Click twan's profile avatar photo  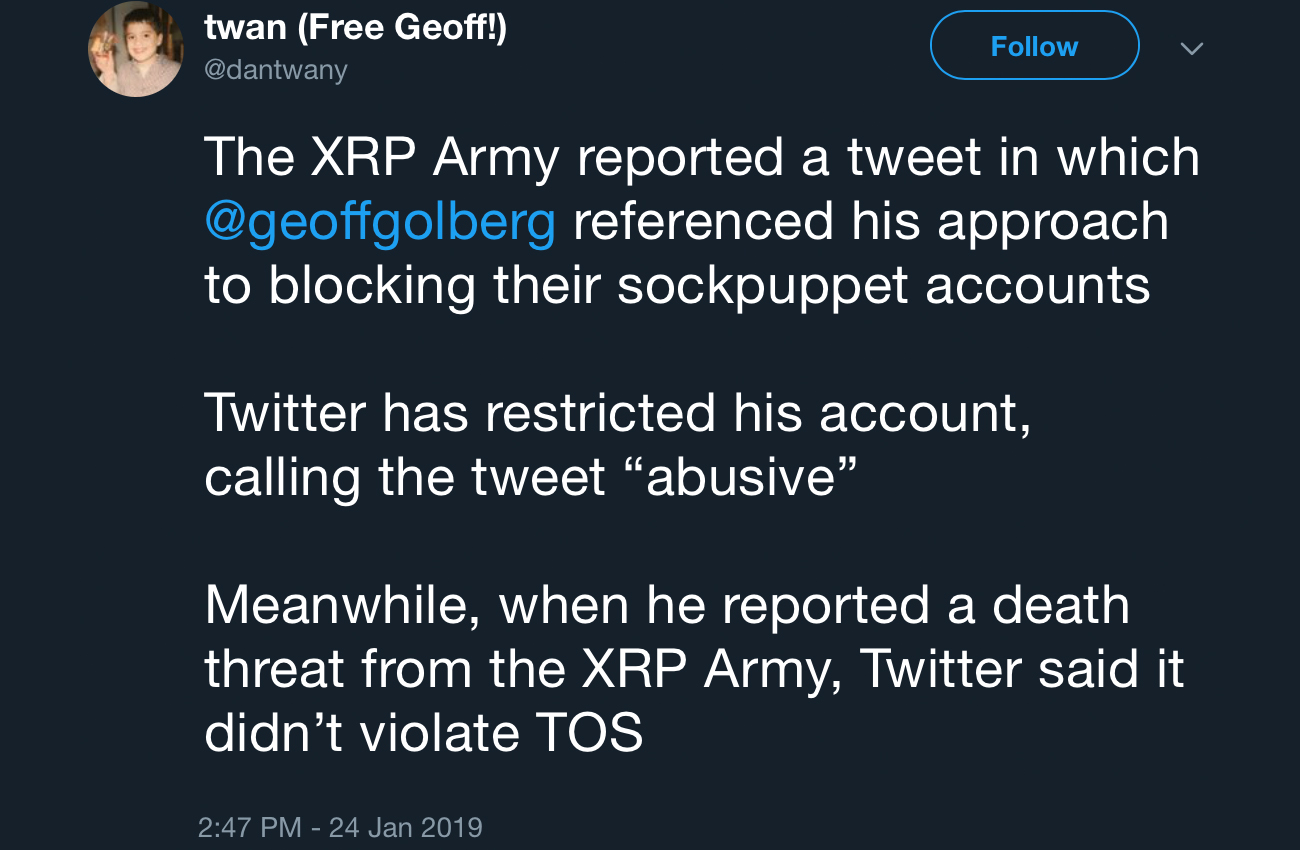click(x=136, y=50)
